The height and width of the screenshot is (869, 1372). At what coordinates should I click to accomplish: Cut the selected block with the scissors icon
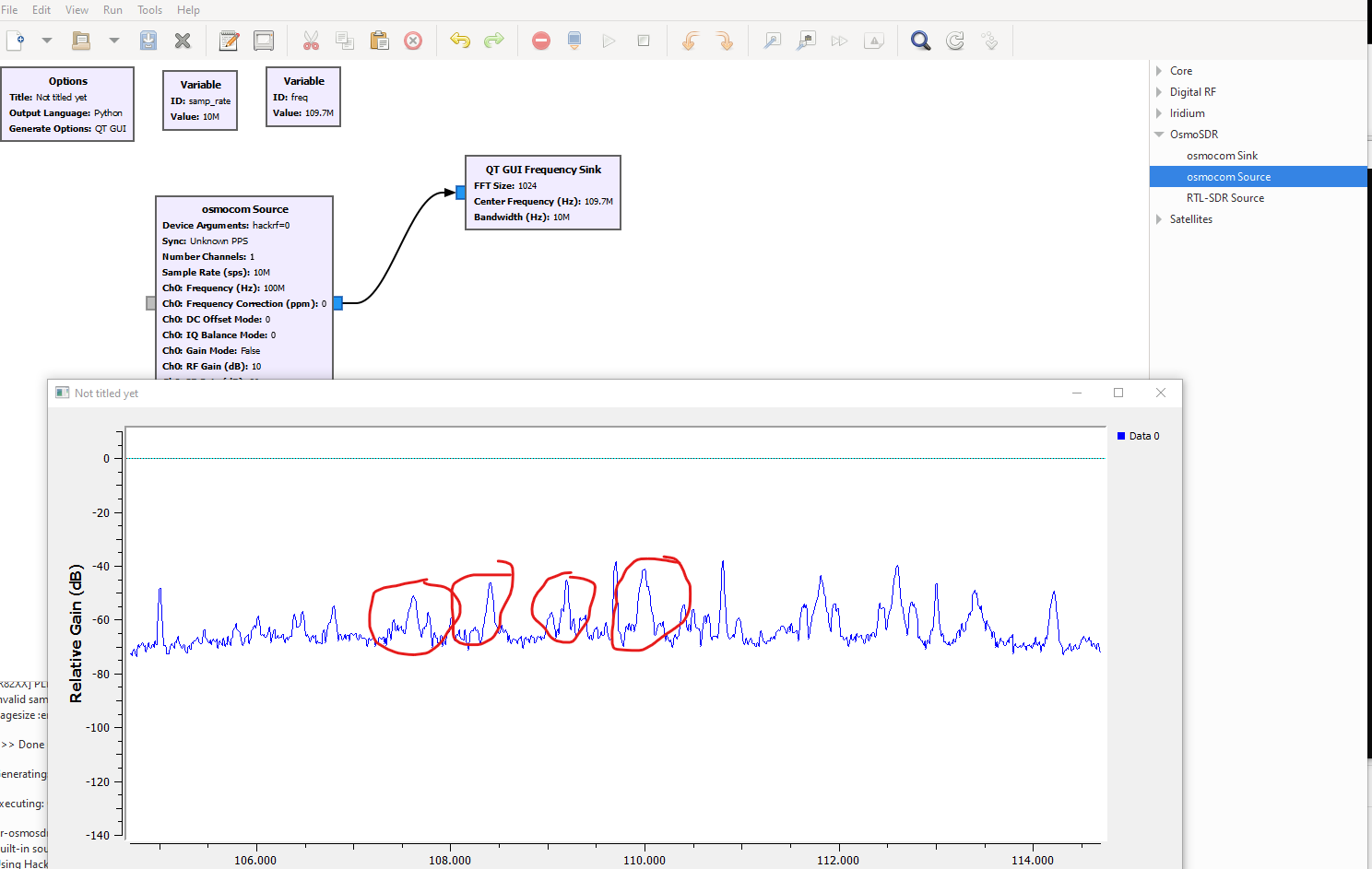click(311, 41)
